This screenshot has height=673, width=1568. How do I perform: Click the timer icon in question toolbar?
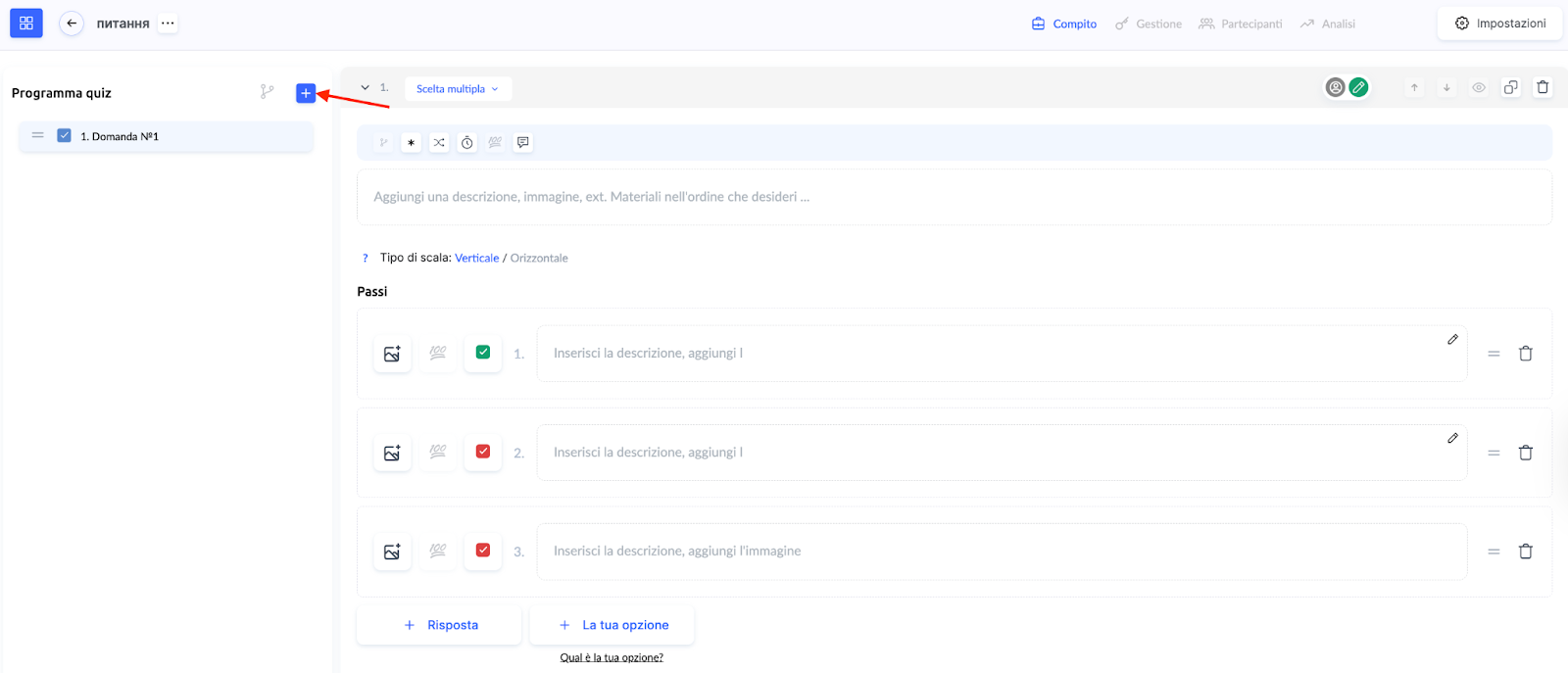[x=467, y=143]
